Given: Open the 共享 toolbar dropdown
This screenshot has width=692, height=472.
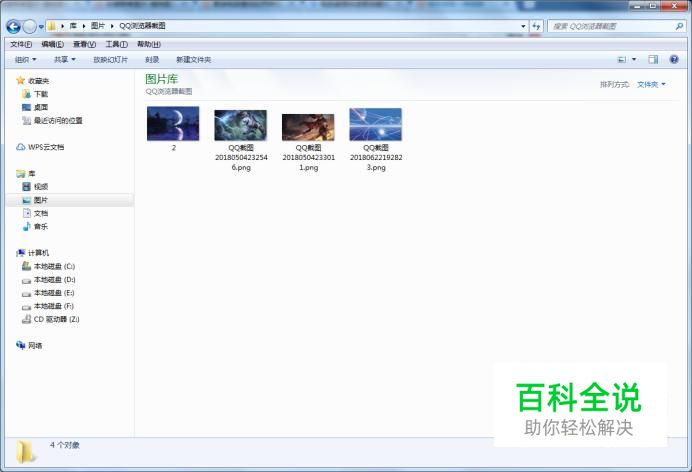Looking at the screenshot, I should 64,60.
